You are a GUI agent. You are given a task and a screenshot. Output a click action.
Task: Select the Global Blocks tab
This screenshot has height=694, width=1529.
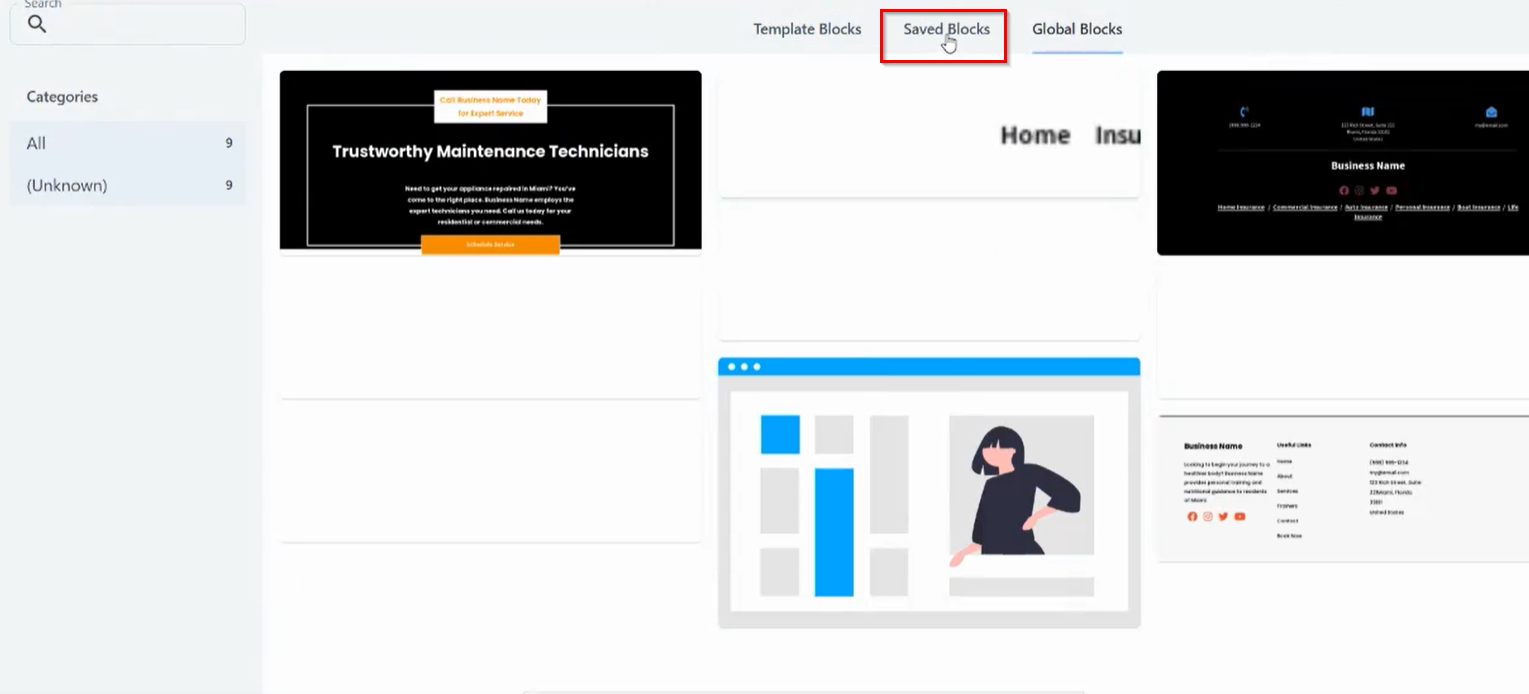[1077, 29]
